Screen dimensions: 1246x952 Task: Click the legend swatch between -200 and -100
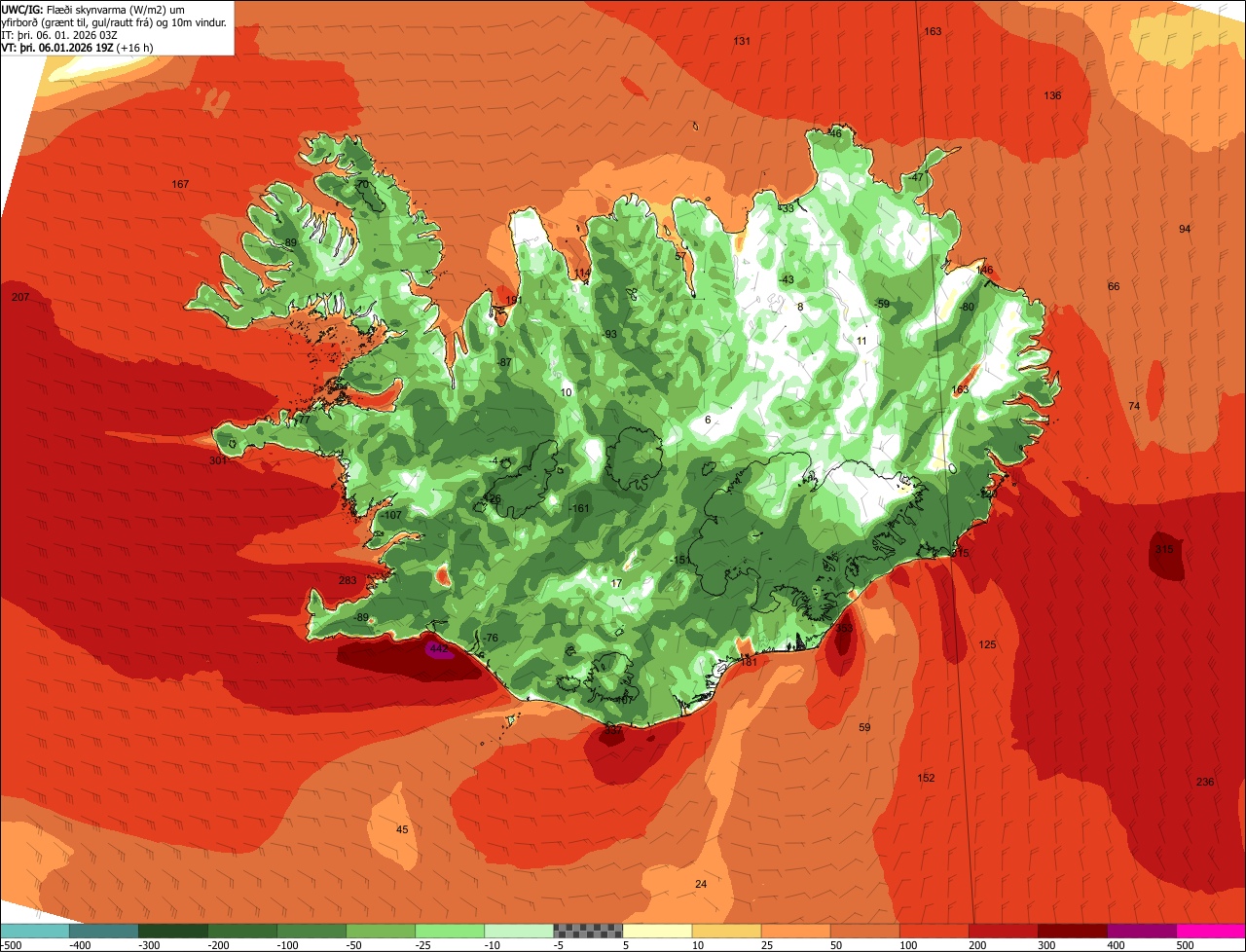click(x=242, y=931)
